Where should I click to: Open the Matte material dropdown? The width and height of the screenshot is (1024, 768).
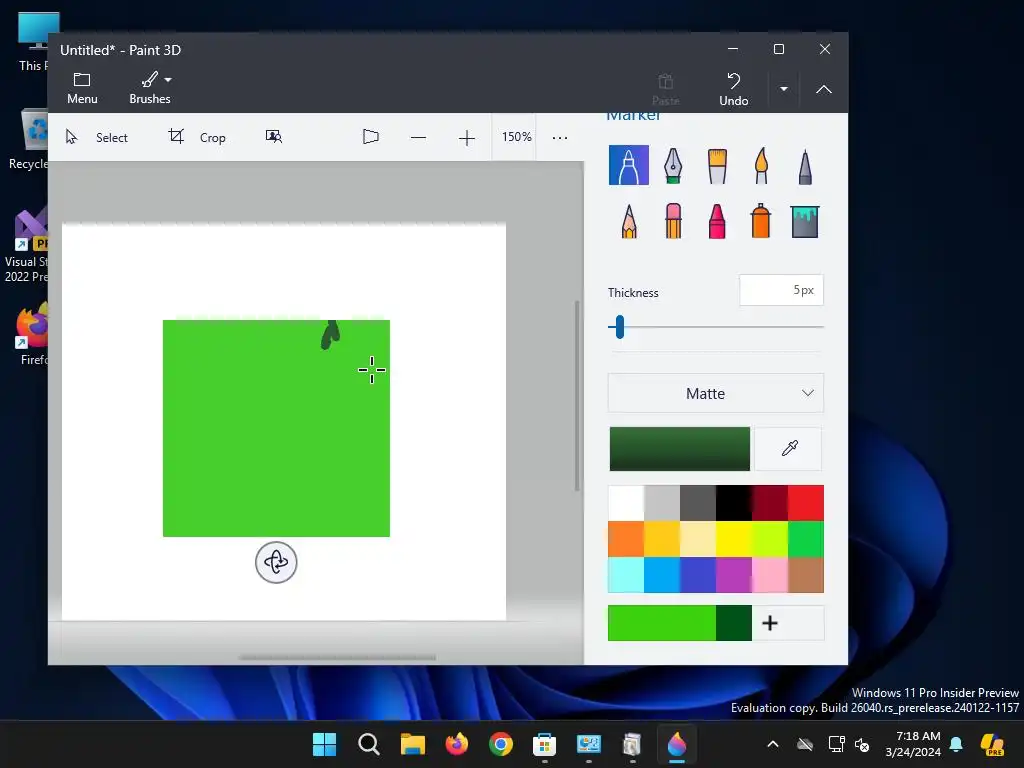pyautogui.click(x=716, y=393)
